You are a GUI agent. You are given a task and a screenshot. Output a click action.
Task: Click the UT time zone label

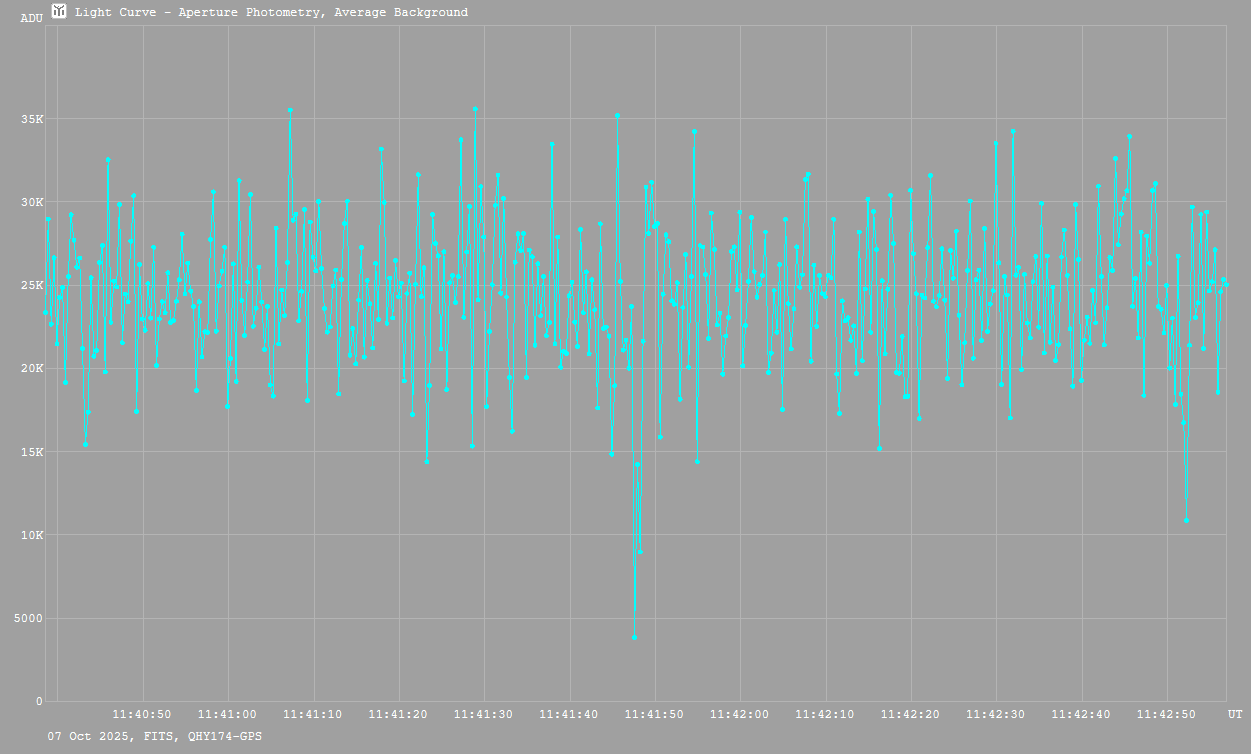click(x=1235, y=714)
